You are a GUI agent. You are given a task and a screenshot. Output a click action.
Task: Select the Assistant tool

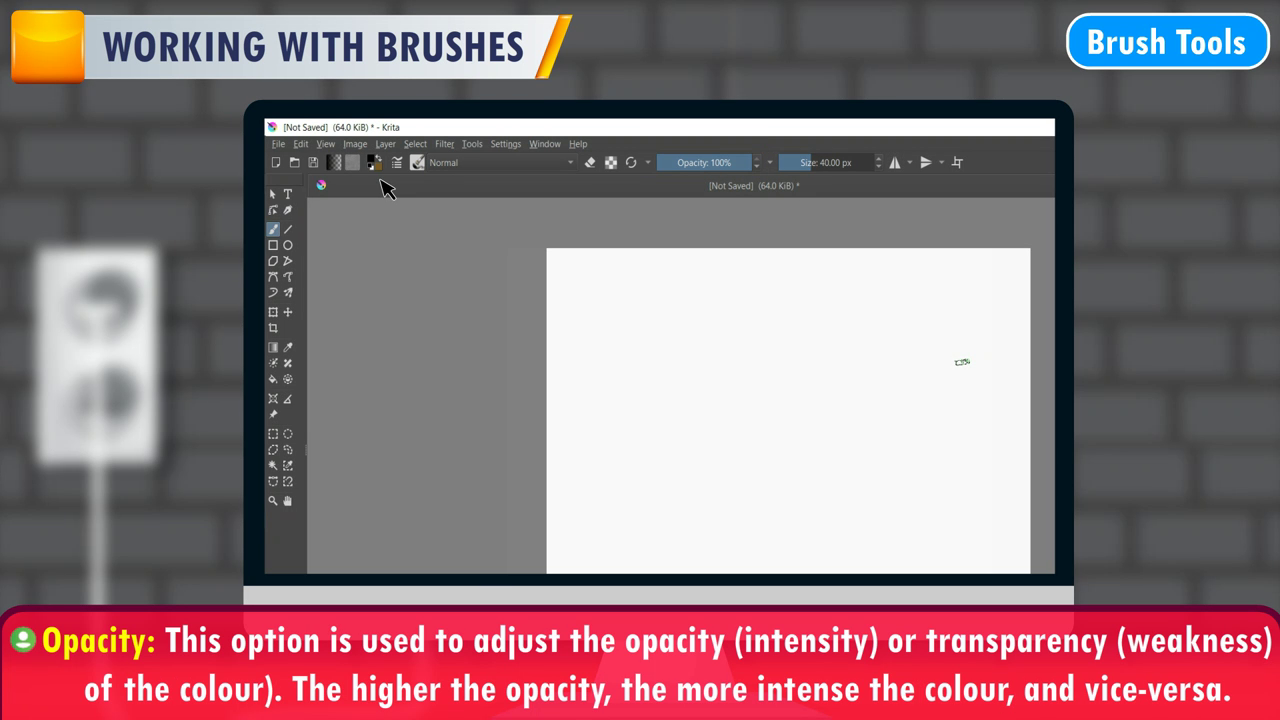pos(272,398)
